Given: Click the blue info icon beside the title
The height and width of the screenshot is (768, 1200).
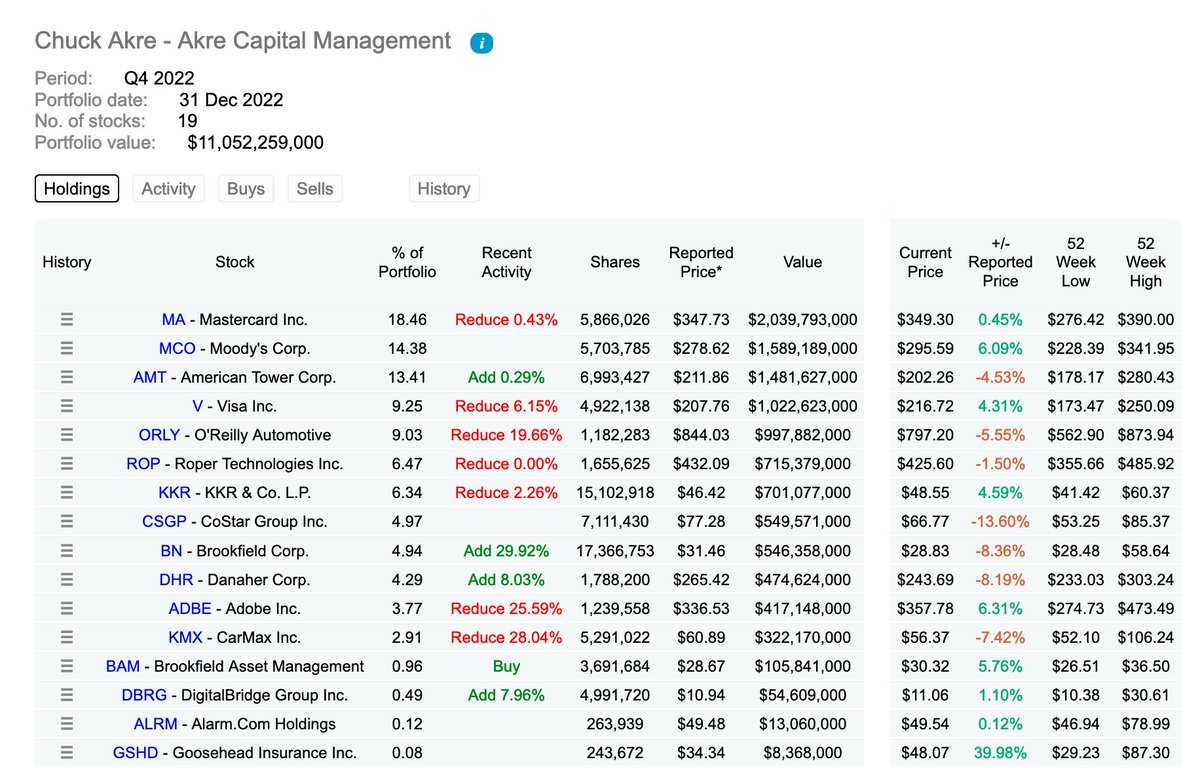Looking at the screenshot, I should coord(482,43).
